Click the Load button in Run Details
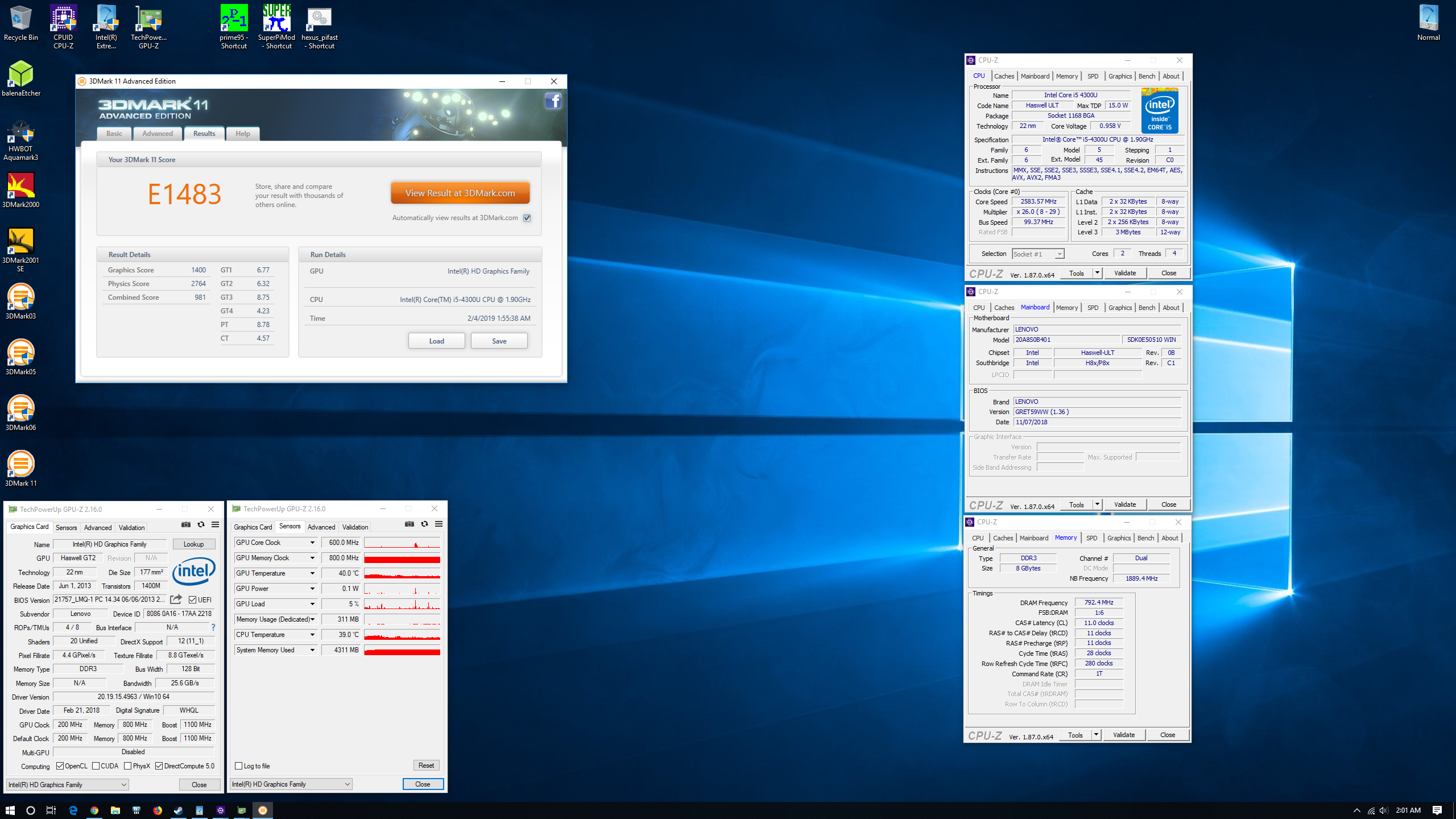Viewport: 1456px width, 819px height. point(437,341)
